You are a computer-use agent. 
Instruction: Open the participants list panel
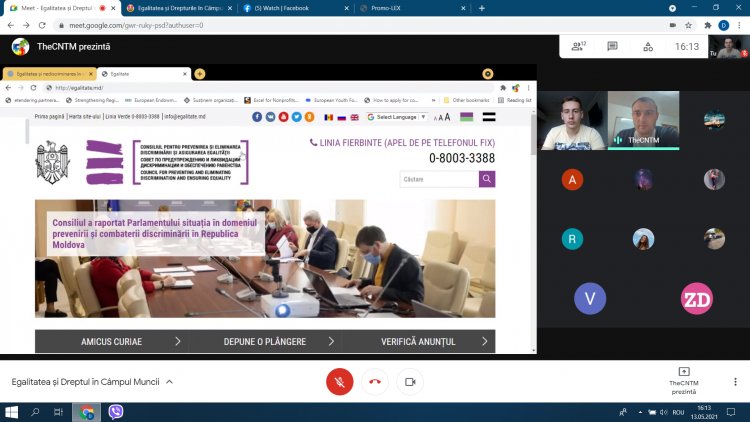click(577, 46)
